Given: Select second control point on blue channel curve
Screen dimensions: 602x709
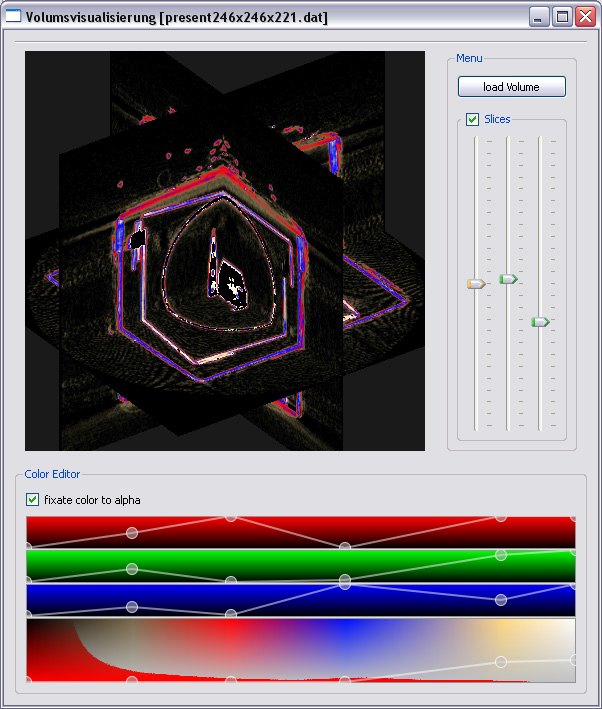Looking at the screenshot, I should [x=132, y=607].
